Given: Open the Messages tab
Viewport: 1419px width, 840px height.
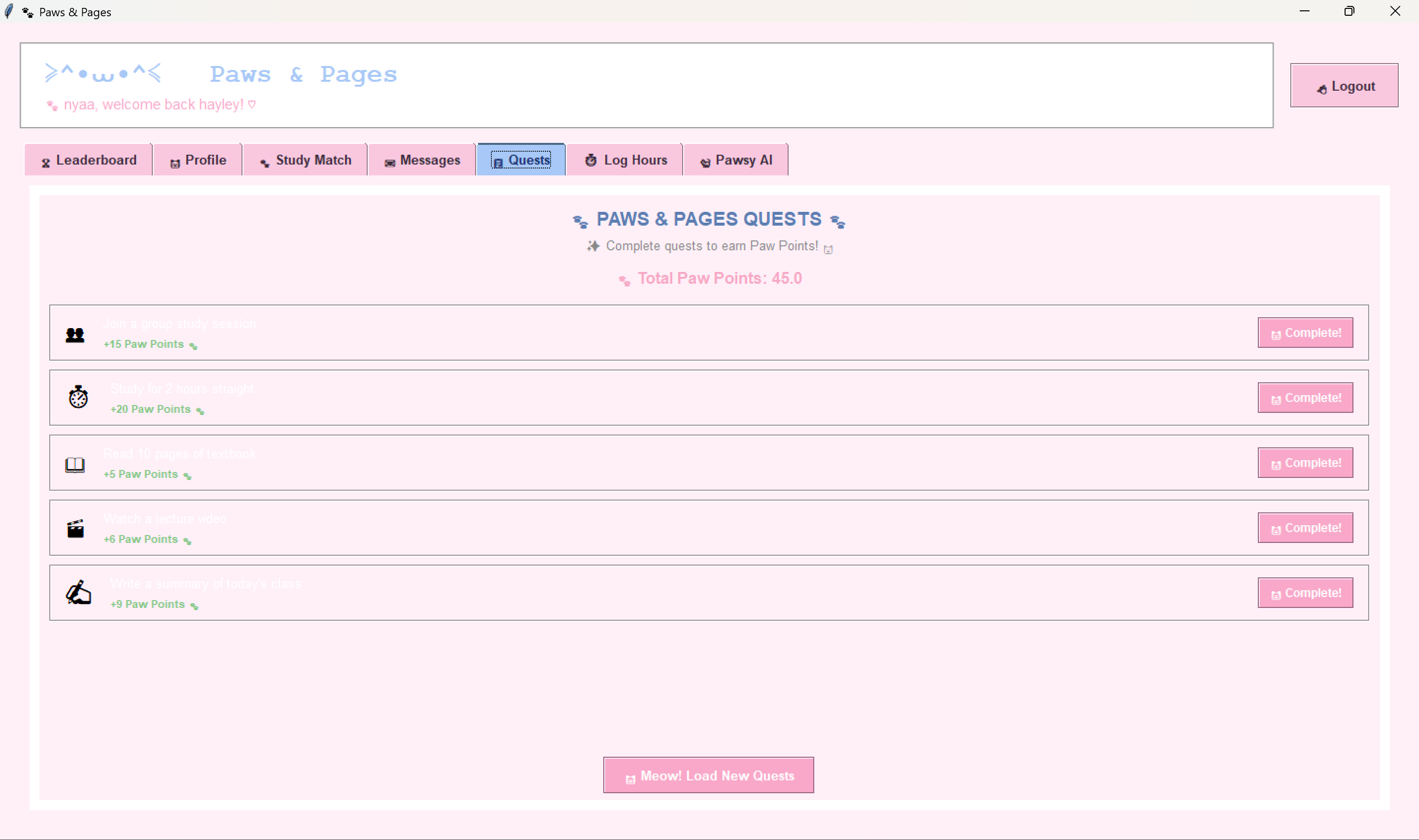Looking at the screenshot, I should pyautogui.click(x=422, y=160).
